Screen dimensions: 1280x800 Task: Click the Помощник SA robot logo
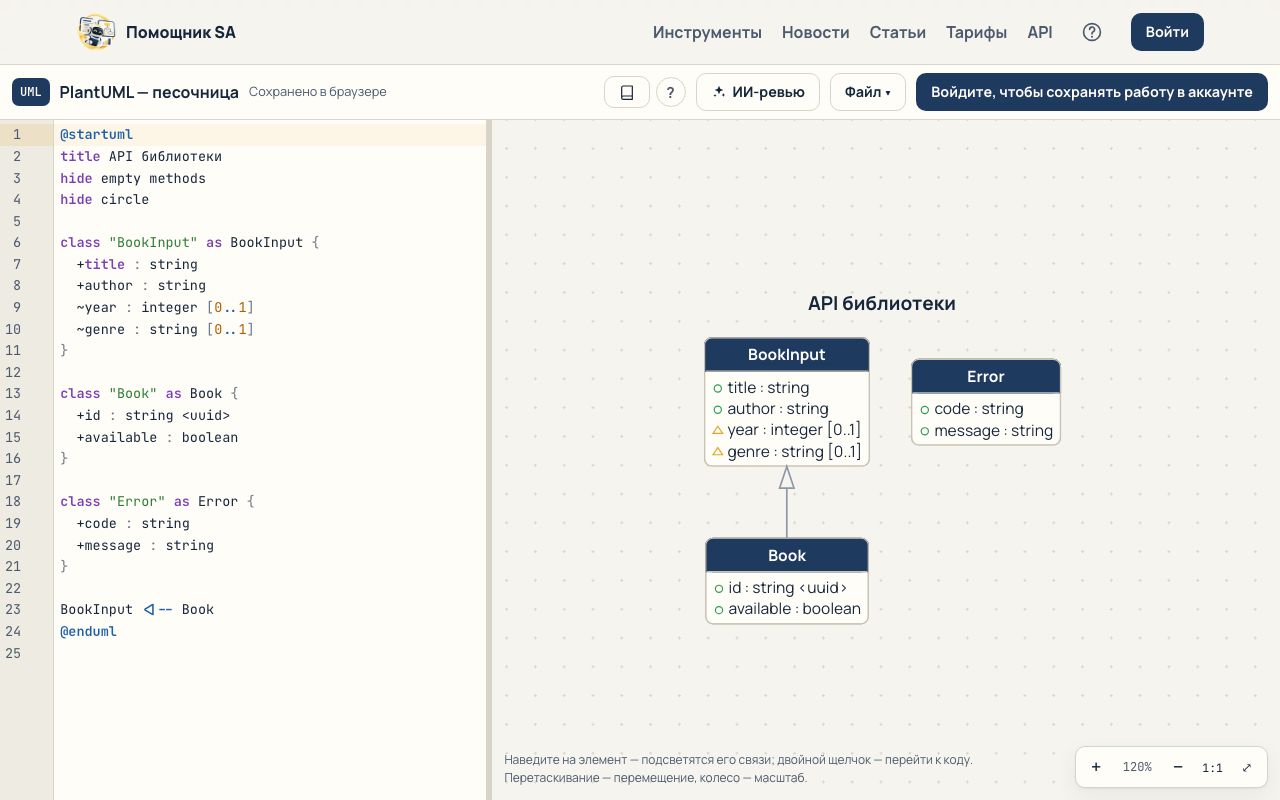tap(96, 32)
